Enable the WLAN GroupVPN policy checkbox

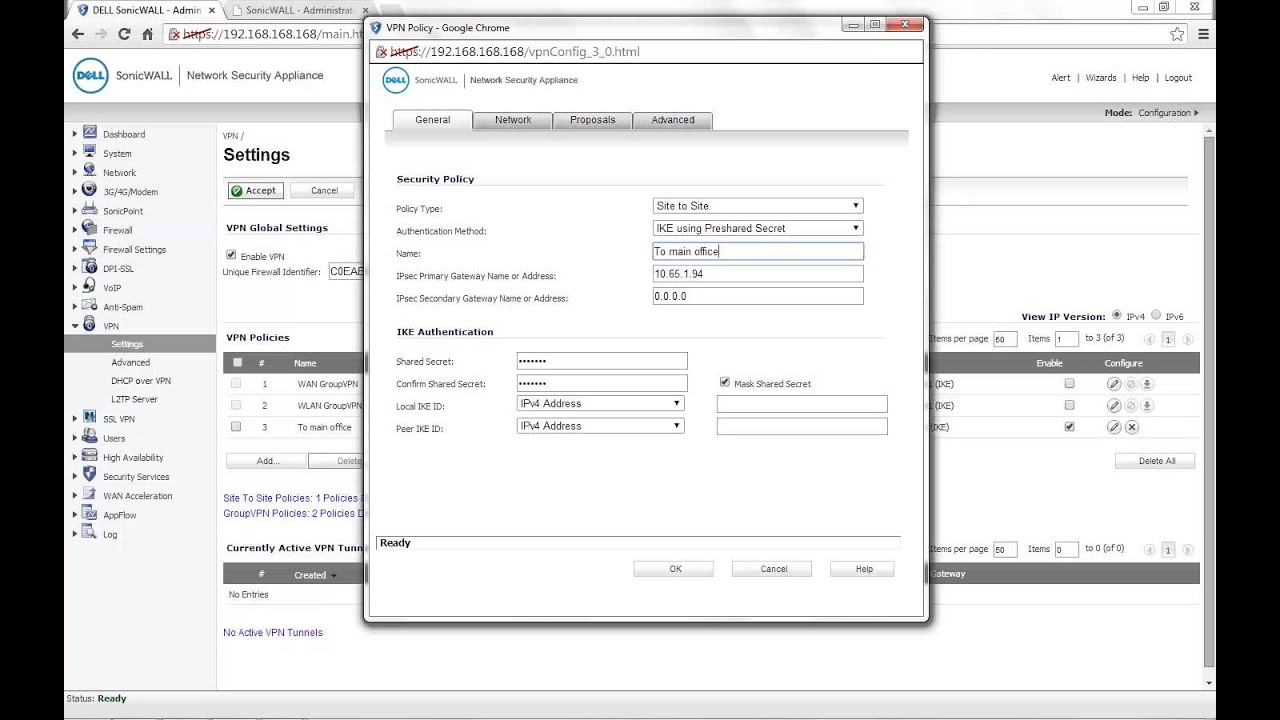click(x=1070, y=405)
